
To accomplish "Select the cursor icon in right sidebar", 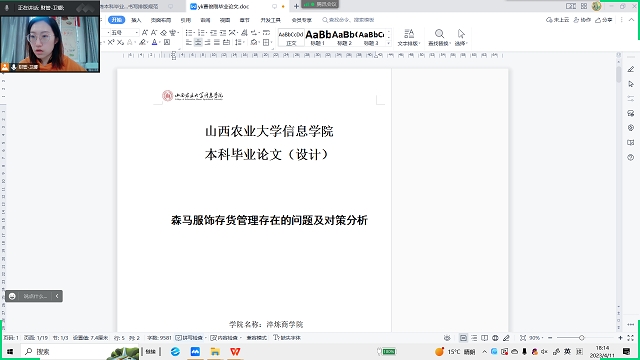I will [631, 84].
